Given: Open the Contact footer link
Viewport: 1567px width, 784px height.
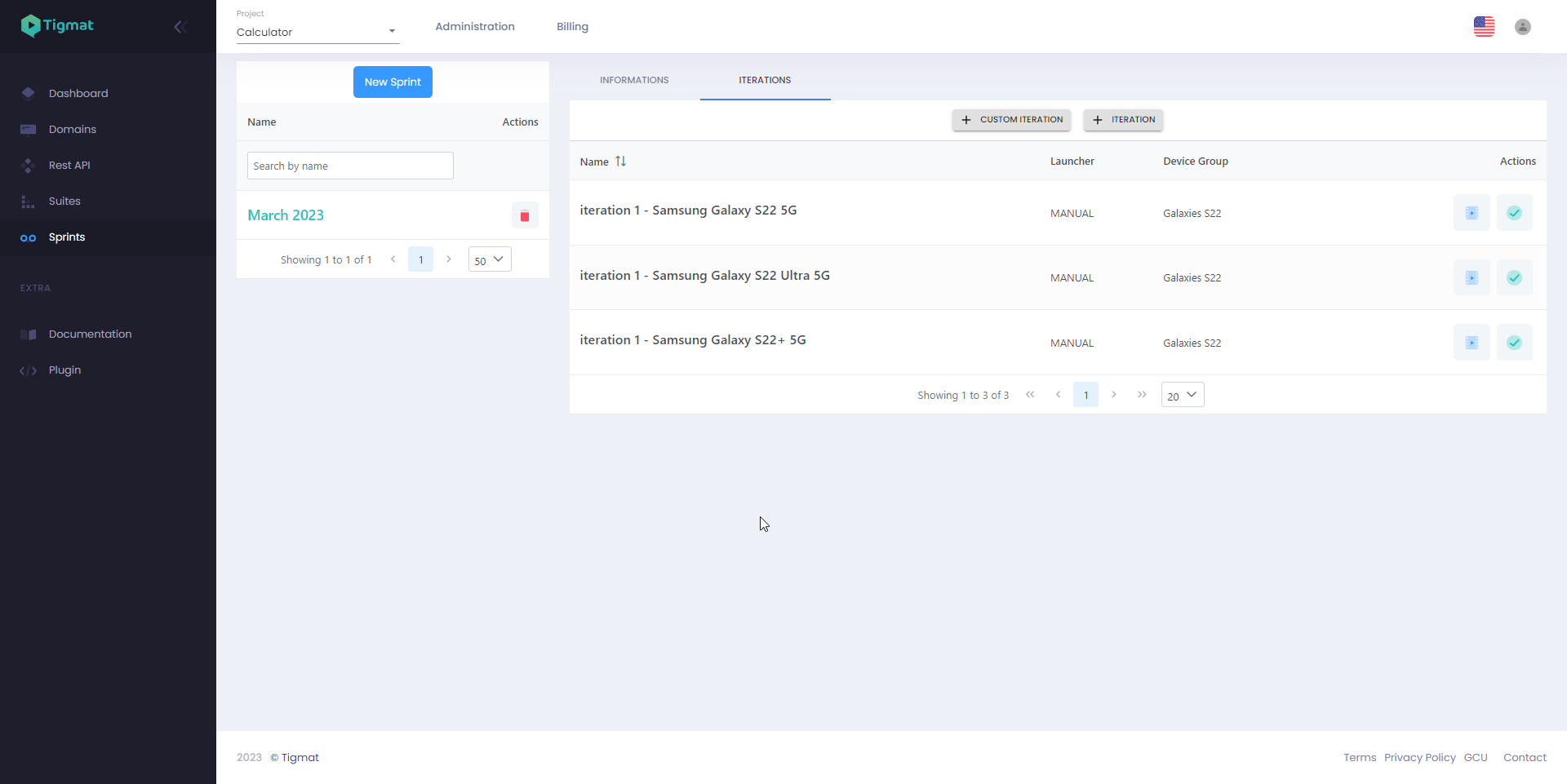Looking at the screenshot, I should 1525,758.
